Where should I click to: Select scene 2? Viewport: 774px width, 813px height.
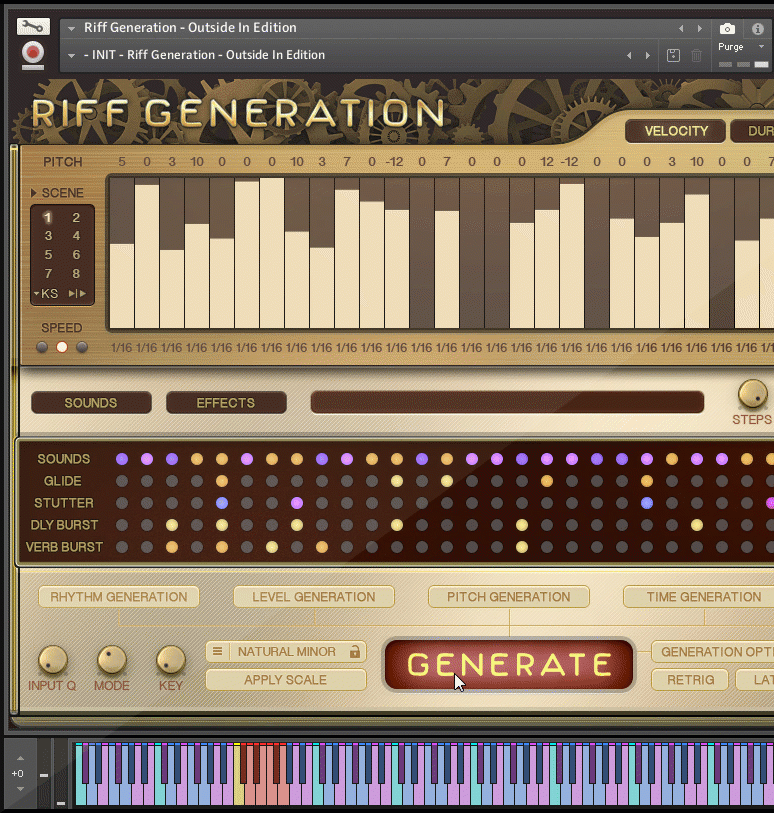76,217
